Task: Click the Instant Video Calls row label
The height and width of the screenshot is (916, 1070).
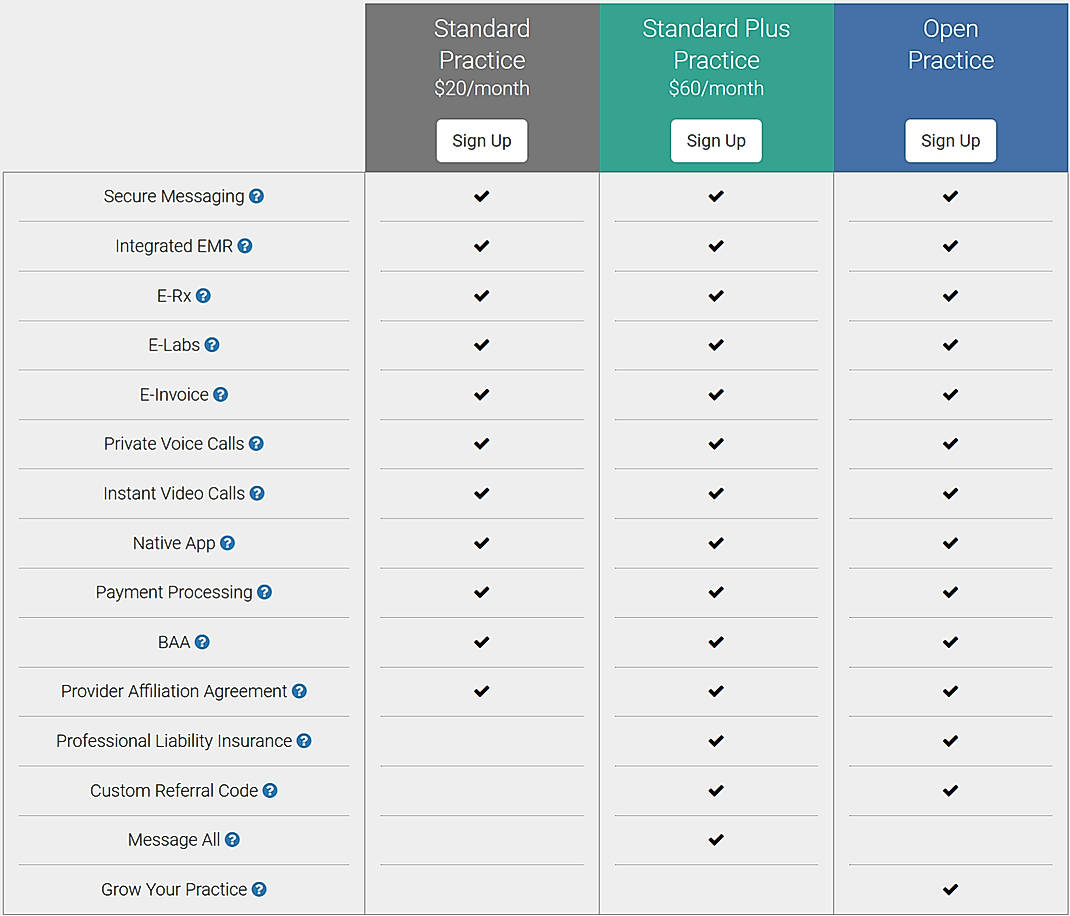Action: [176, 493]
